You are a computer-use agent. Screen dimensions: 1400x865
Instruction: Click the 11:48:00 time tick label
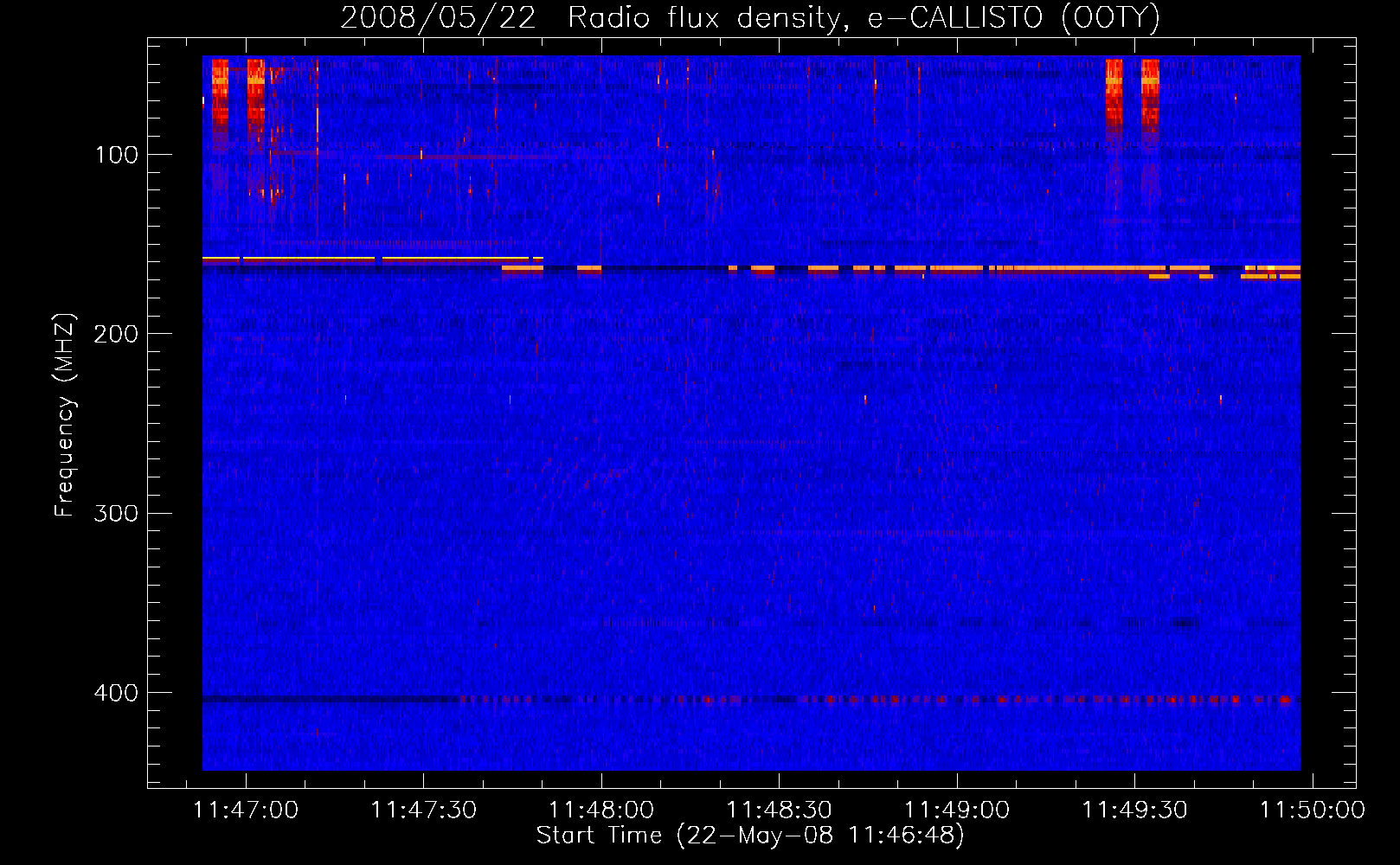pos(601,810)
